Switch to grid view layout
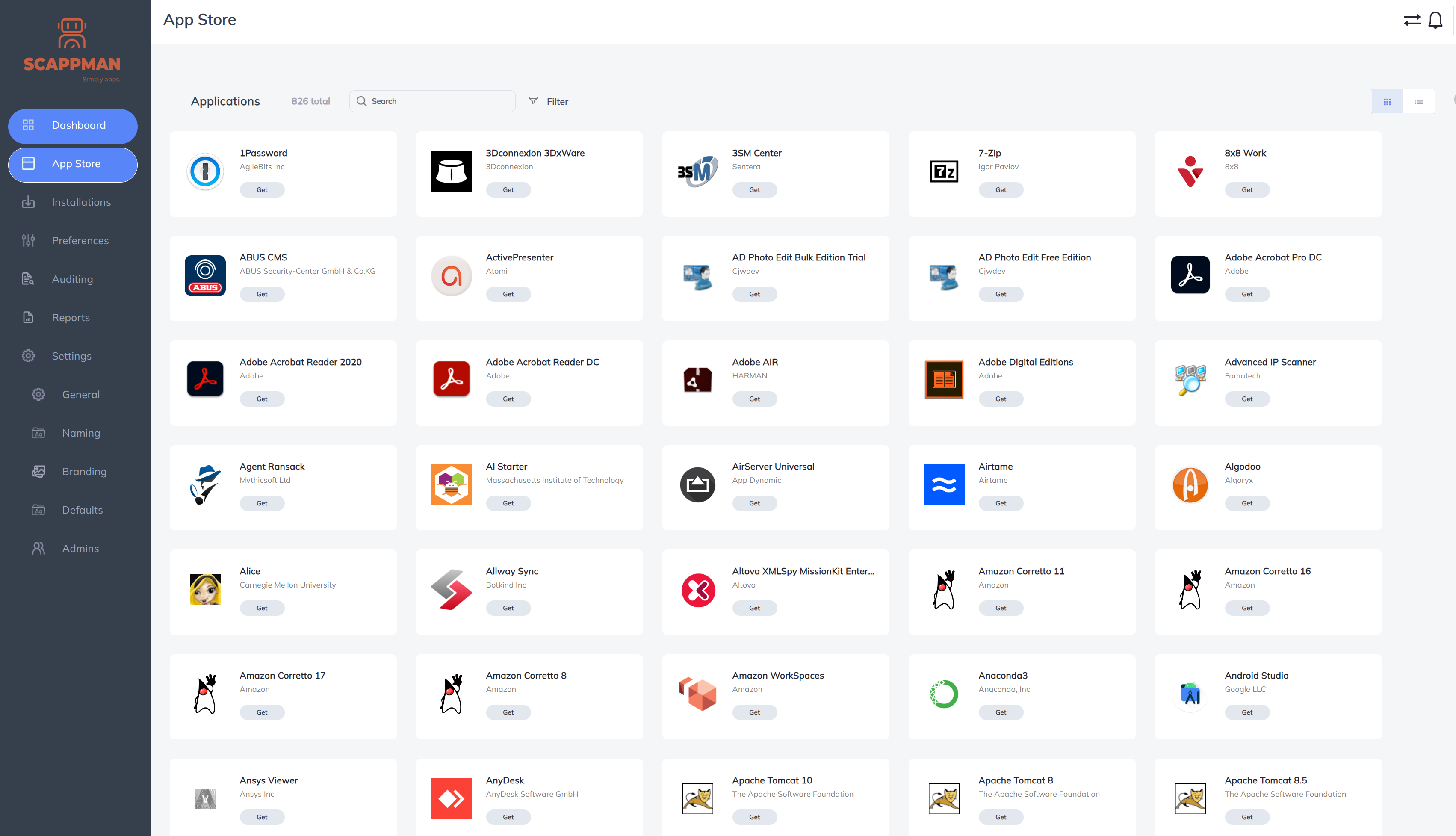The image size is (1456, 836). point(1387,102)
